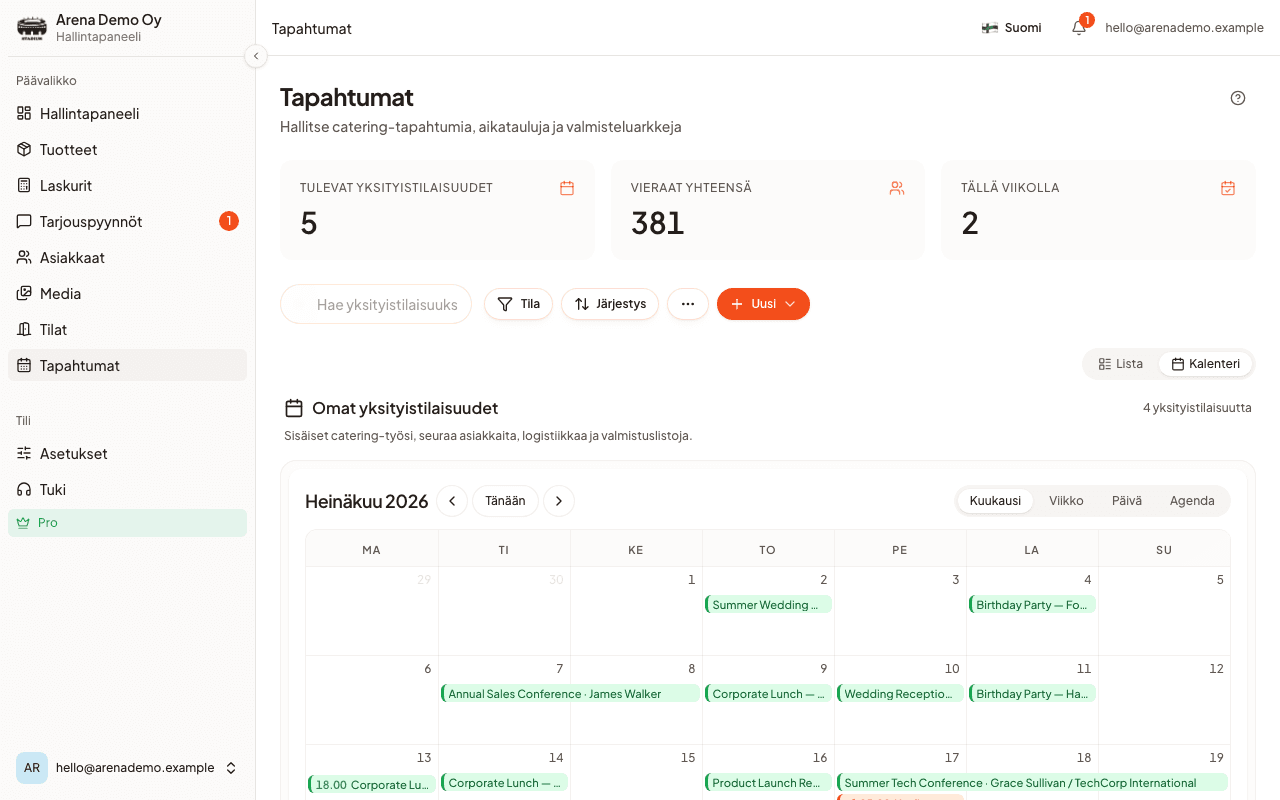Open Birthday Party — Ha… event on July 11
The width and height of the screenshot is (1280, 800).
pos(1032,693)
